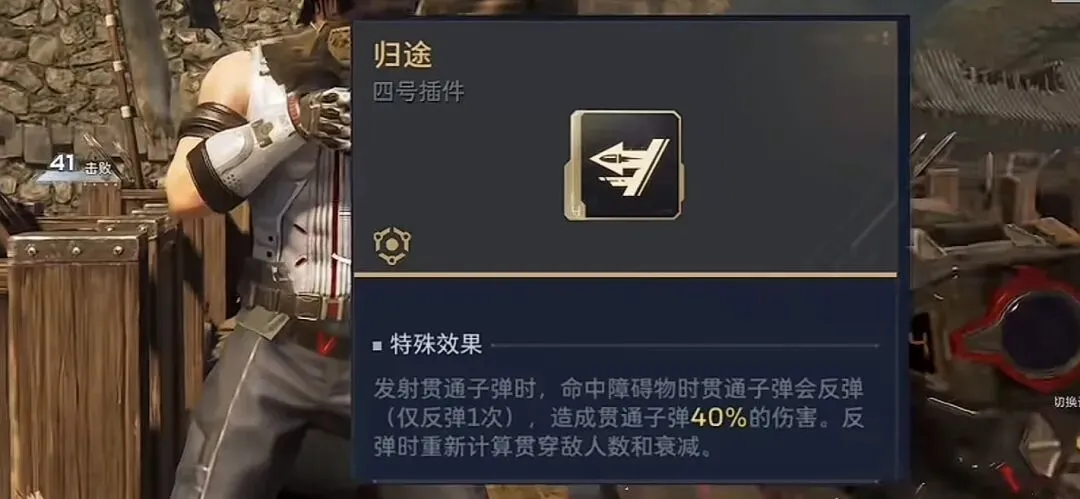Click the gold divider line under the icon area
This screenshot has width=1080, height=499.
point(625,274)
